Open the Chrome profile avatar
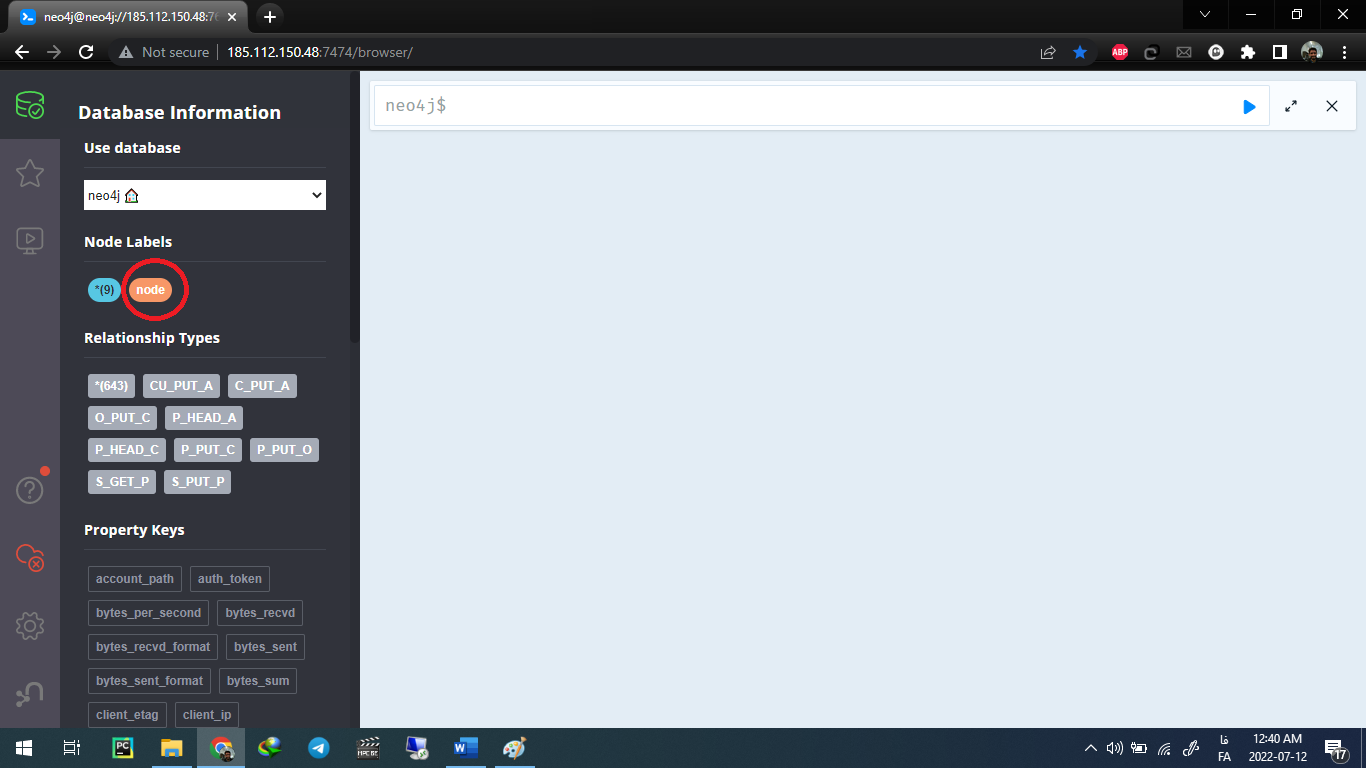Screen dimensions: 1366x768 (x=1312, y=52)
